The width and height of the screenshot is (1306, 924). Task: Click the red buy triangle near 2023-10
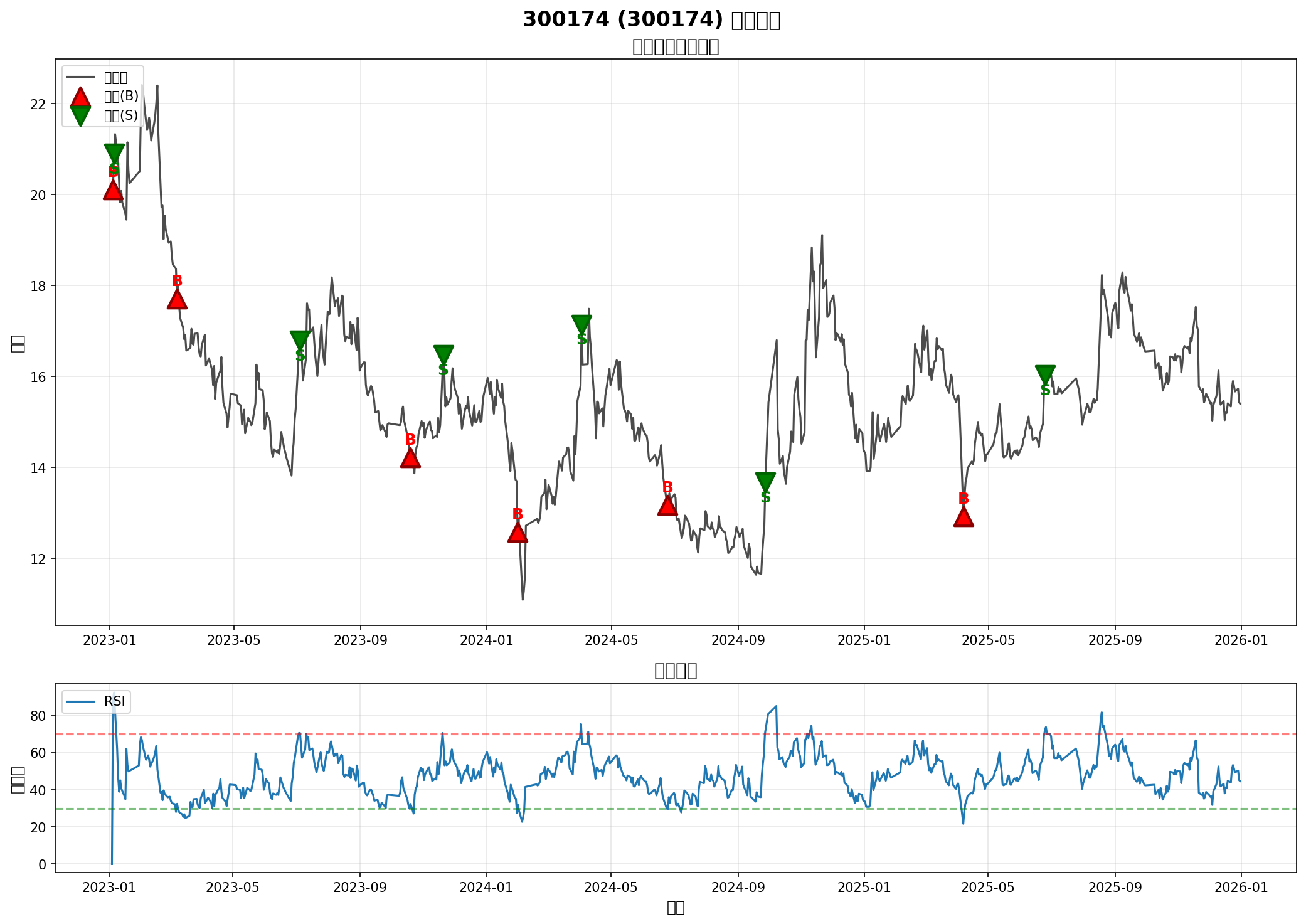(x=410, y=459)
